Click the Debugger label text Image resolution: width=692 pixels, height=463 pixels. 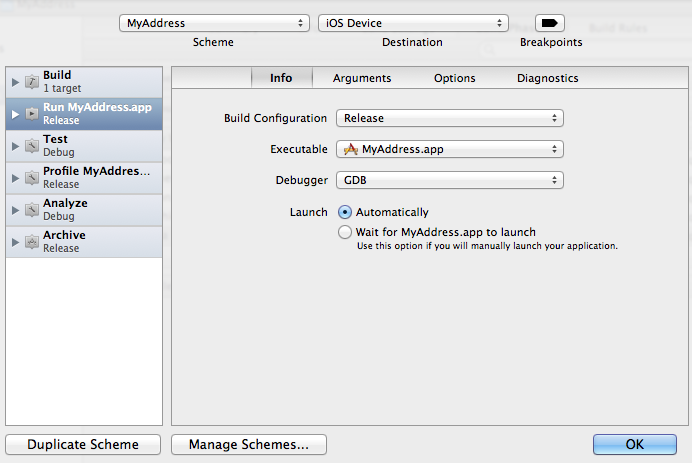[x=302, y=181]
